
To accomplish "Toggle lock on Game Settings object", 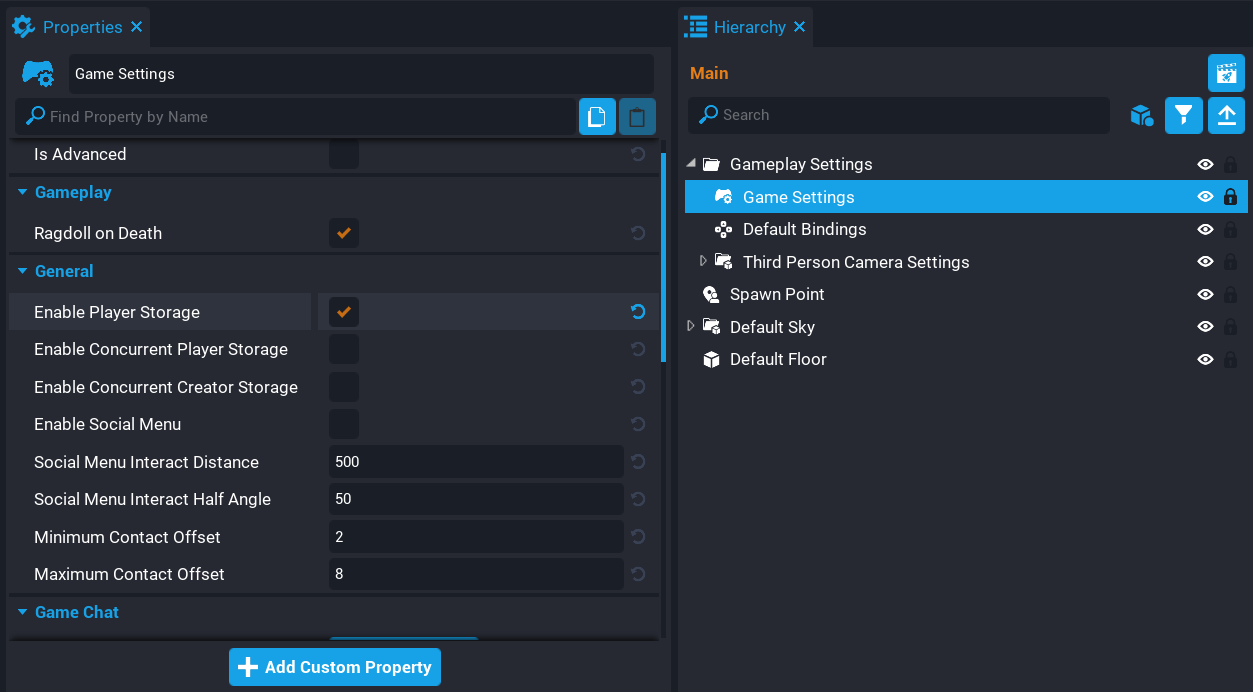I will pos(1231,197).
